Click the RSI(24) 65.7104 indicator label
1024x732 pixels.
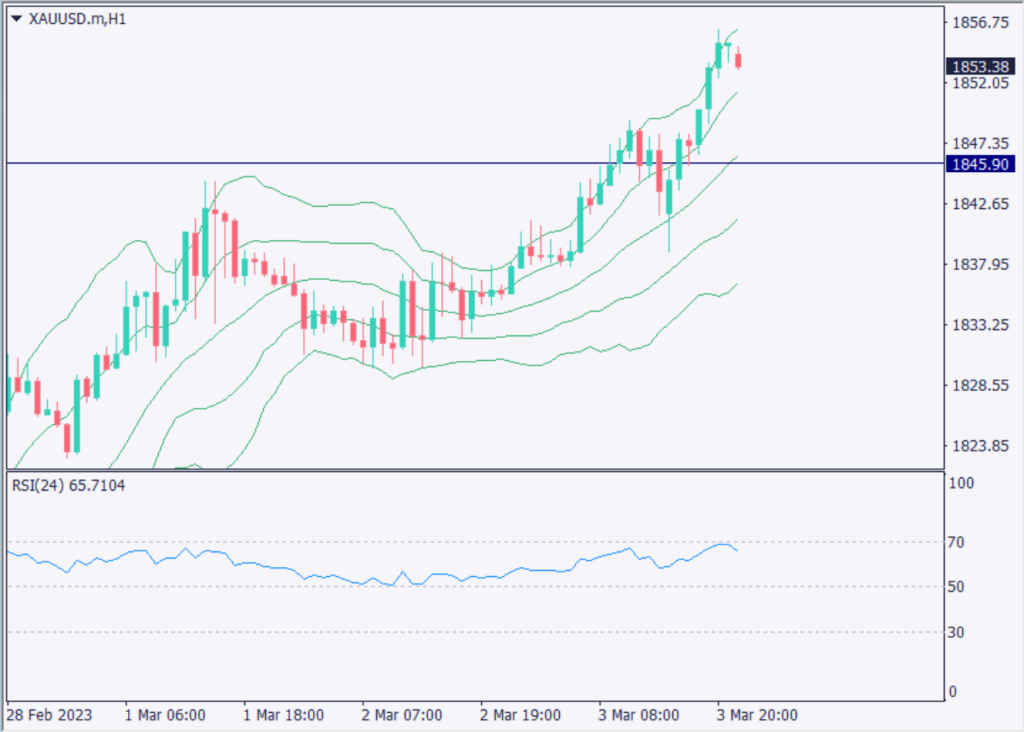click(x=70, y=485)
